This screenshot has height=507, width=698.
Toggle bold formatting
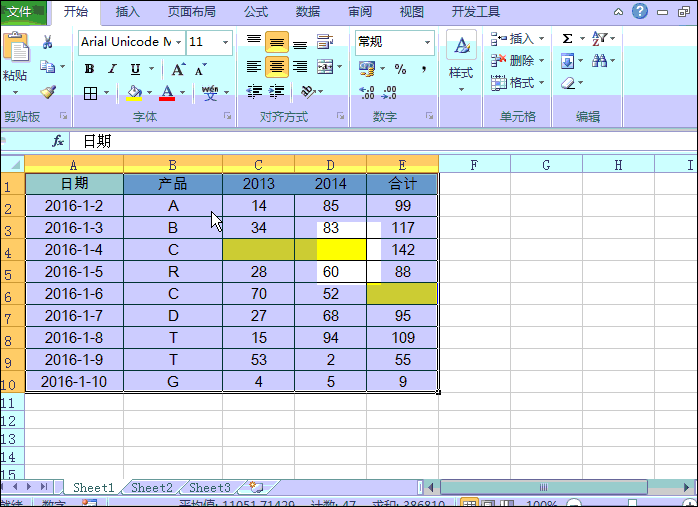pyautogui.click(x=89, y=69)
